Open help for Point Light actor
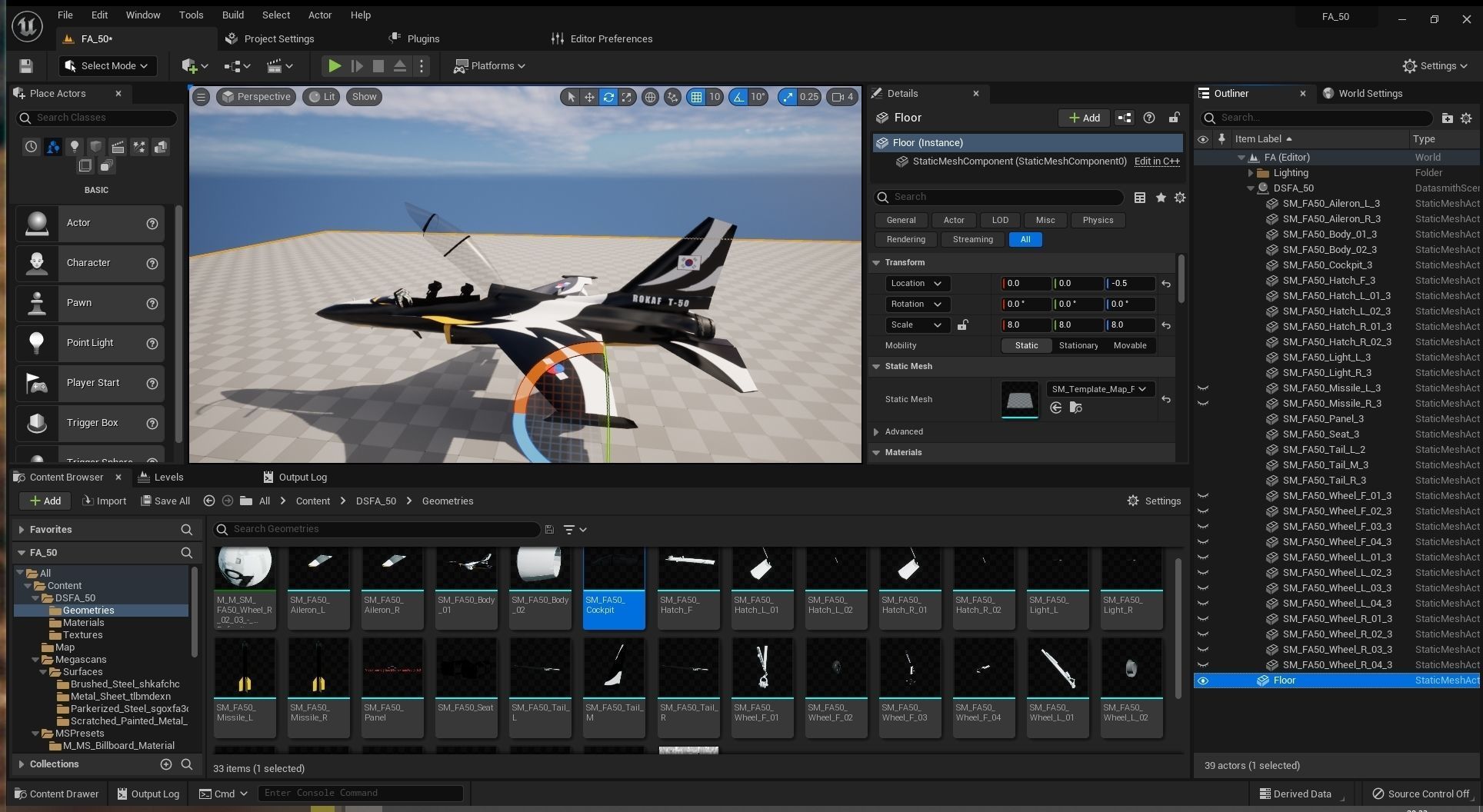Image resolution: width=1483 pixels, height=812 pixels. (152, 344)
